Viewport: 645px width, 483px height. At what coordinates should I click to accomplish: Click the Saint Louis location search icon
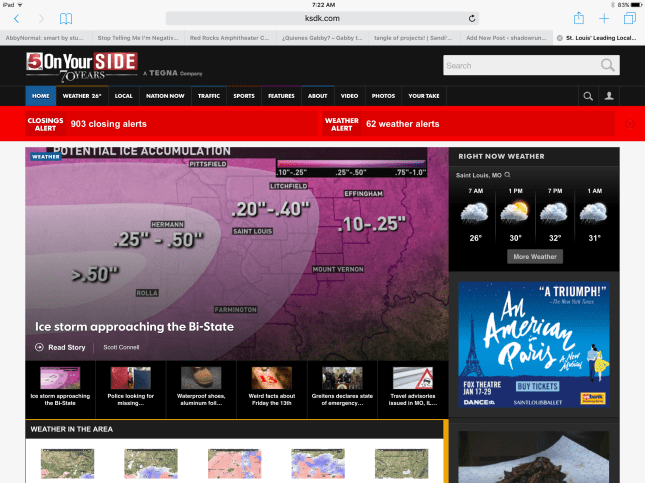(508, 175)
